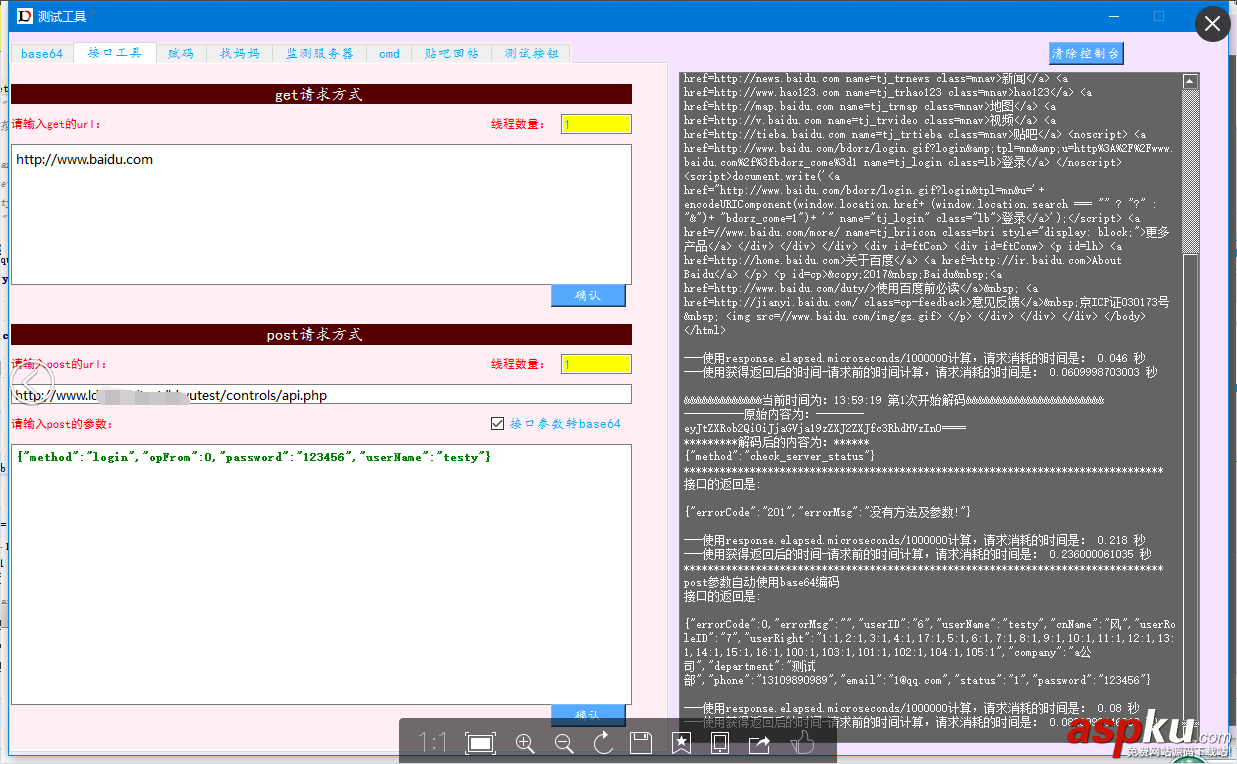Click the share icon in the bottom toolbar
The image size is (1237, 764).
pos(759,743)
